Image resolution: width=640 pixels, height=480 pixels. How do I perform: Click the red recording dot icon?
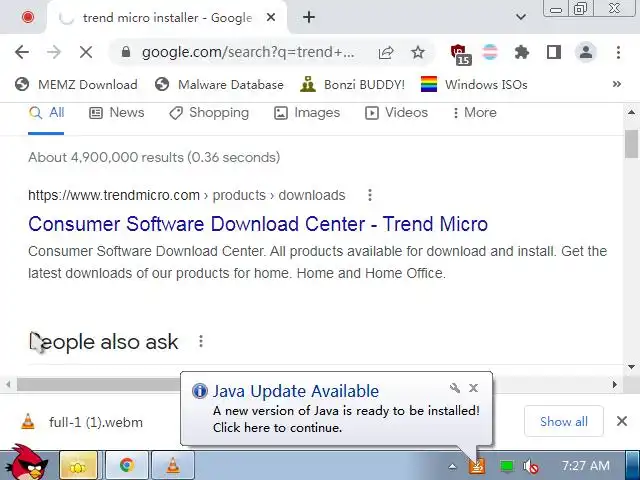[x=28, y=17]
